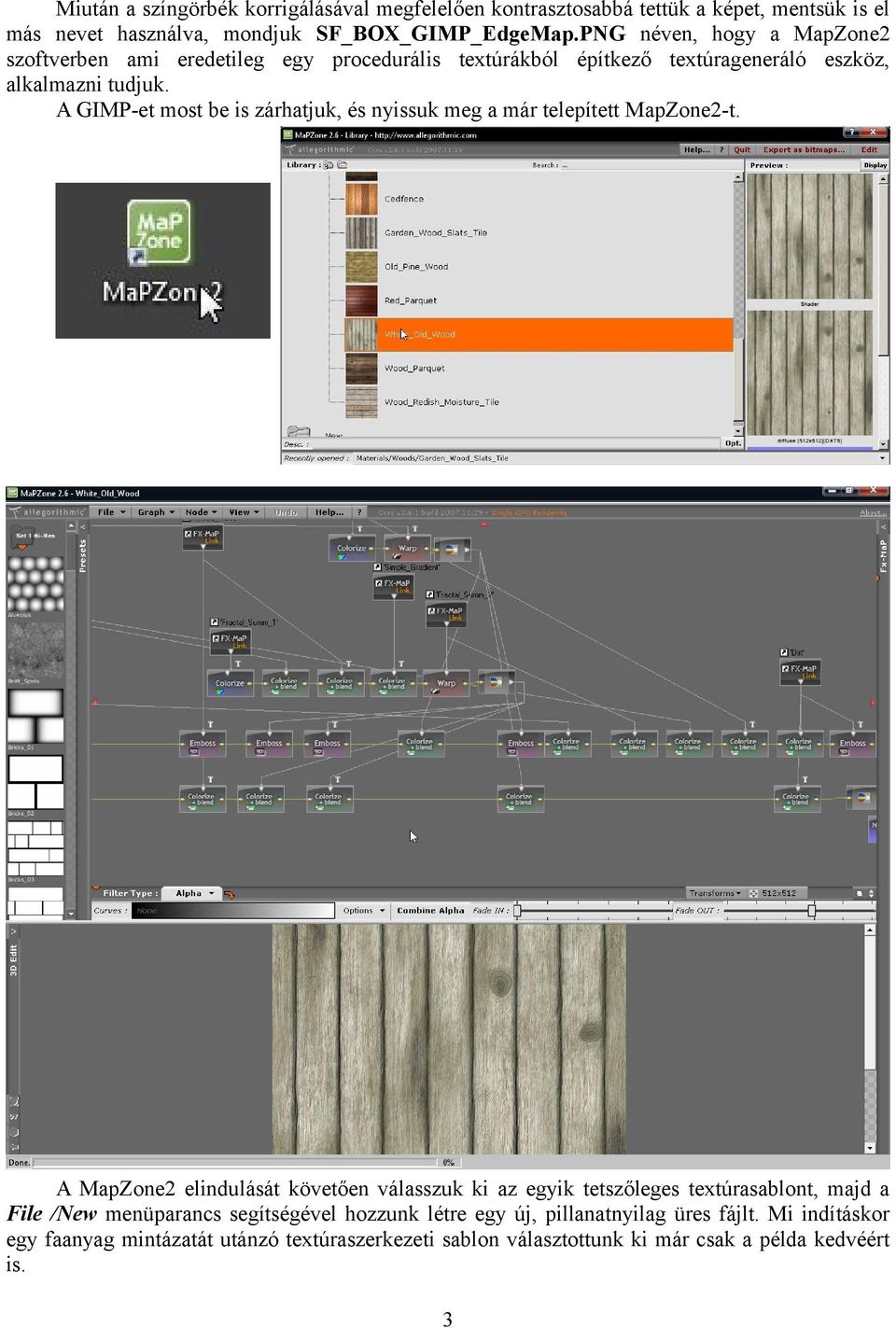Image resolution: width=896 pixels, height=1328 pixels.
Task: Click the first Library icon next to label
Action: [x=329, y=165]
